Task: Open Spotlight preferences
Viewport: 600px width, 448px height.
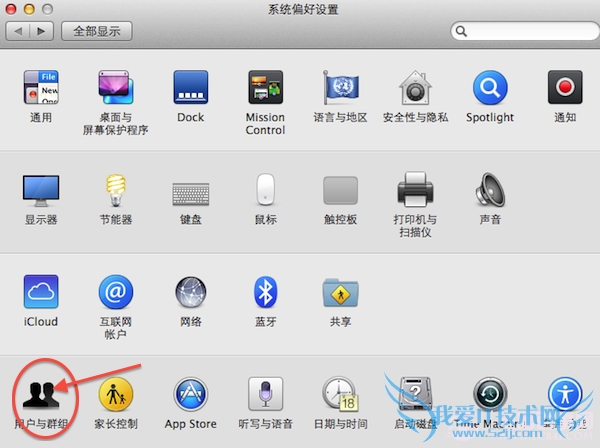Action: [490, 87]
